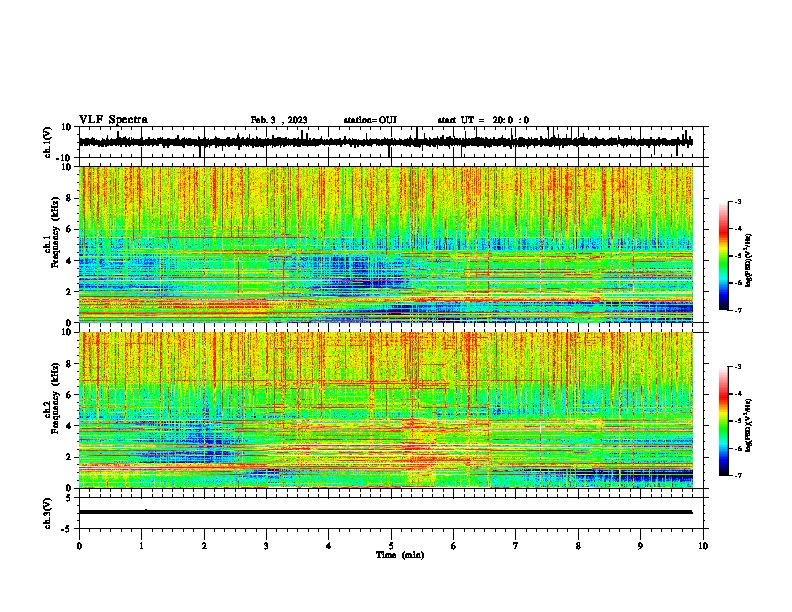Click the ch.2 color scale bar
The height and width of the screenshot is (612, 792).
click(x=724, y=421)
